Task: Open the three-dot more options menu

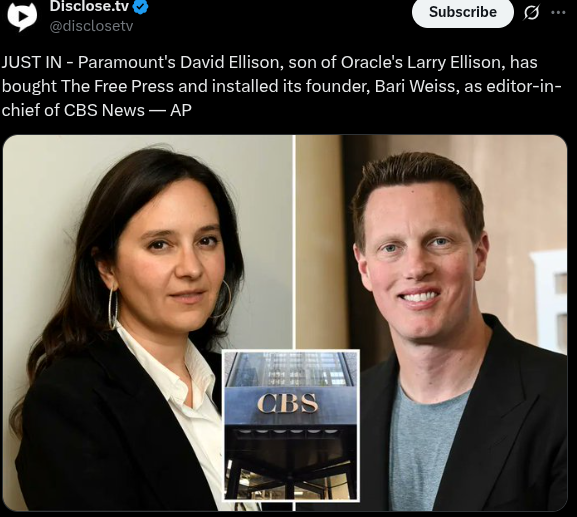Action: click(x=558, y=13)
